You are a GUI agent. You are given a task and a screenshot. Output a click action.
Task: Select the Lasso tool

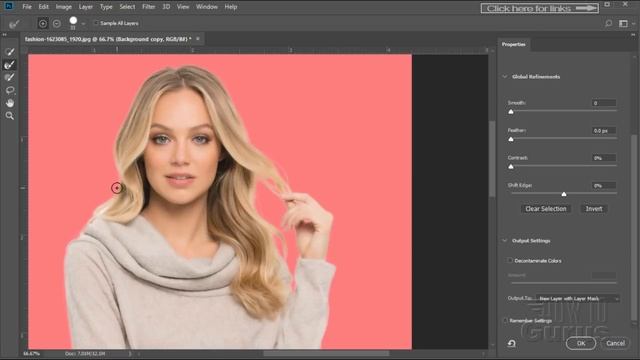(x=10, y=90)
